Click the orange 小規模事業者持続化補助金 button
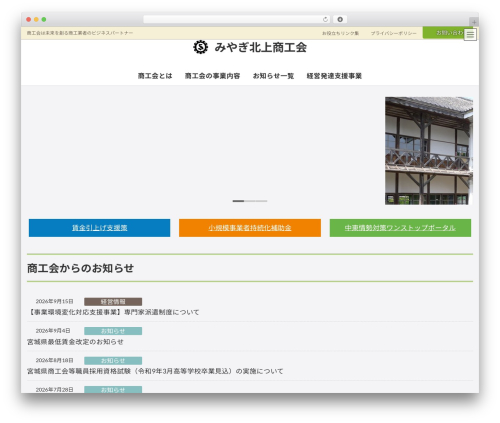The image size is (500, 423). click(250, 228)
